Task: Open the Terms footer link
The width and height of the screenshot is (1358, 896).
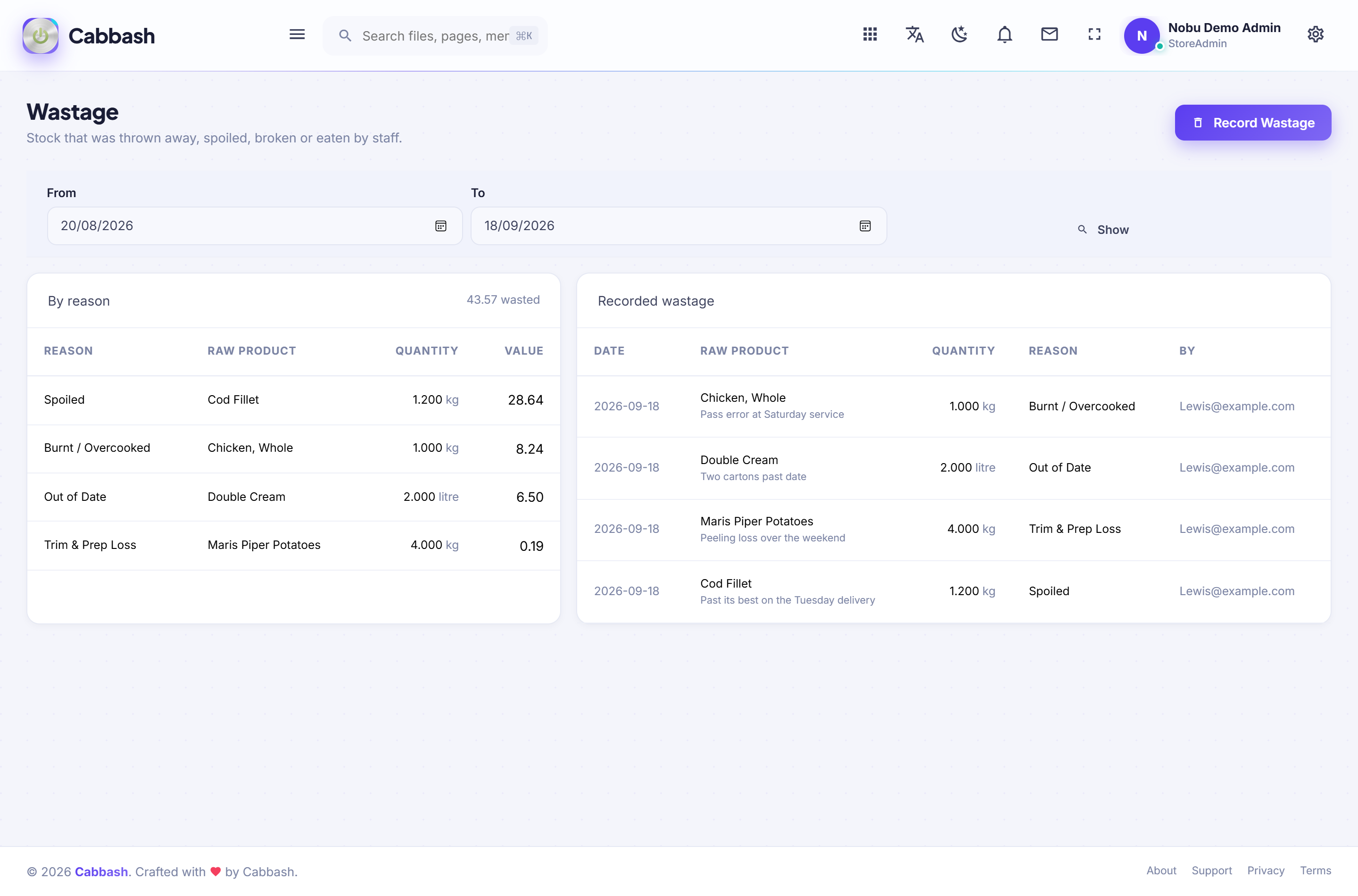Action: [1315, 870]
